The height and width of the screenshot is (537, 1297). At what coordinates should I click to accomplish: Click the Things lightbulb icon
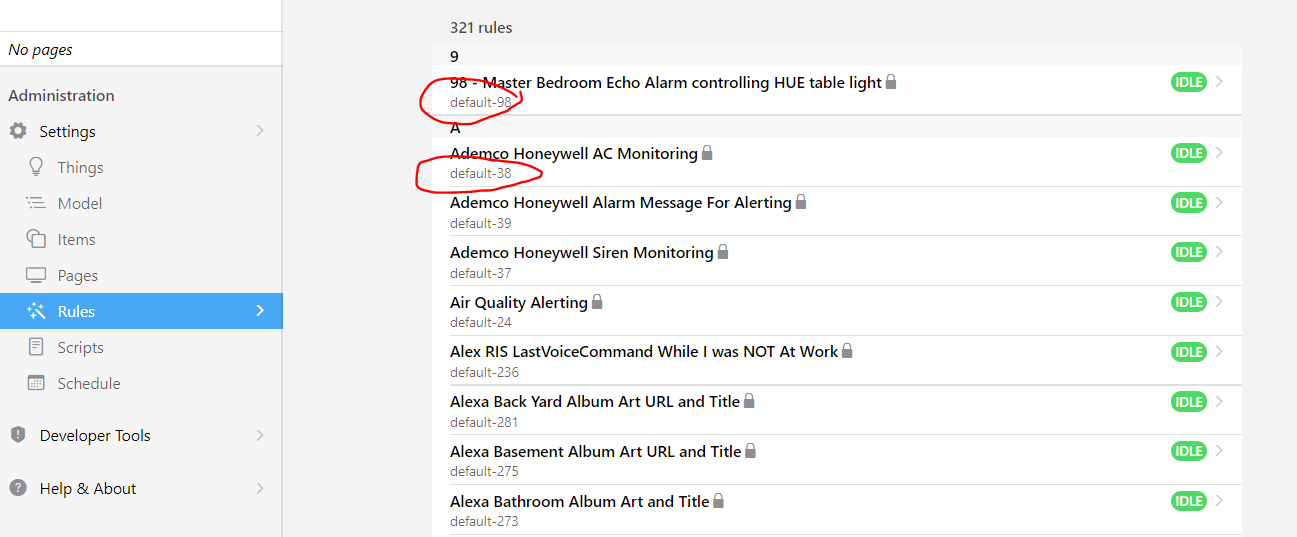pos(36,167)
